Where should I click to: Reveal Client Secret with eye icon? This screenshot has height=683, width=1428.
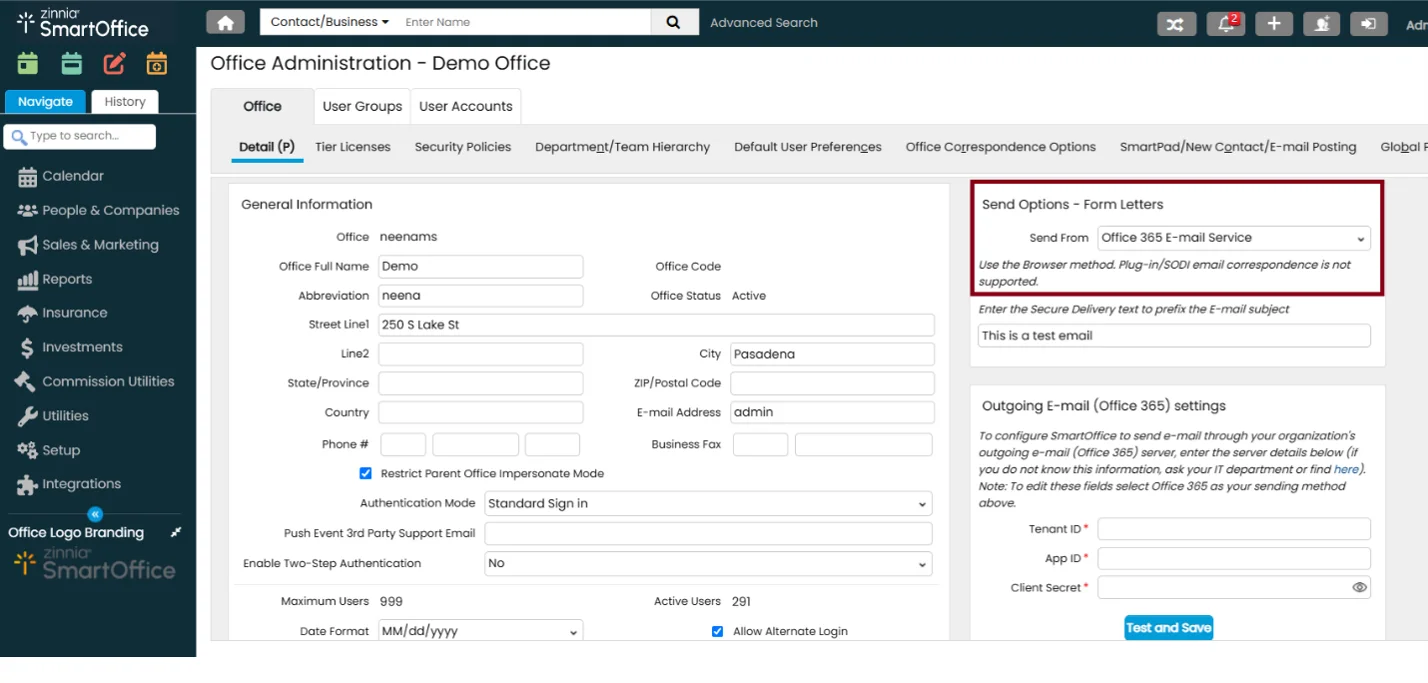coord(1359,588)
